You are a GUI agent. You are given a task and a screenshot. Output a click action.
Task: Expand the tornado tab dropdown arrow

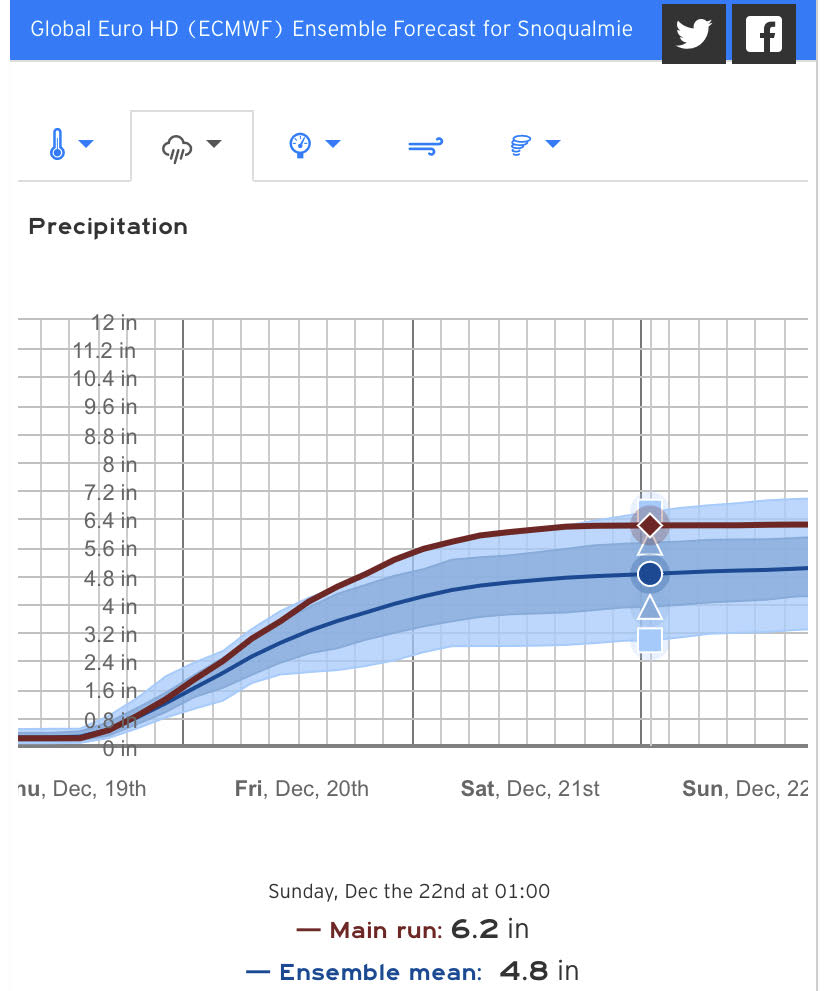coord(553,145)
